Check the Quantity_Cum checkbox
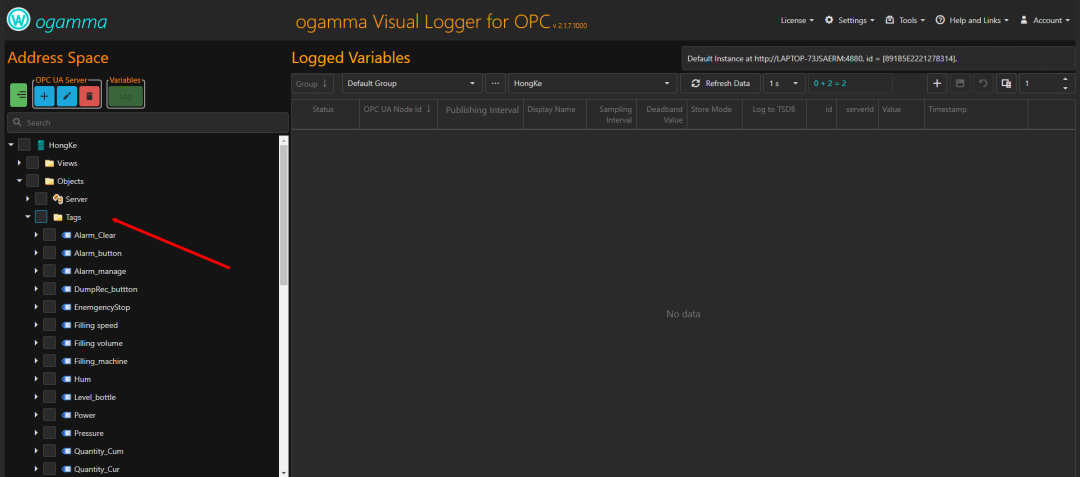 click(50, 451)
